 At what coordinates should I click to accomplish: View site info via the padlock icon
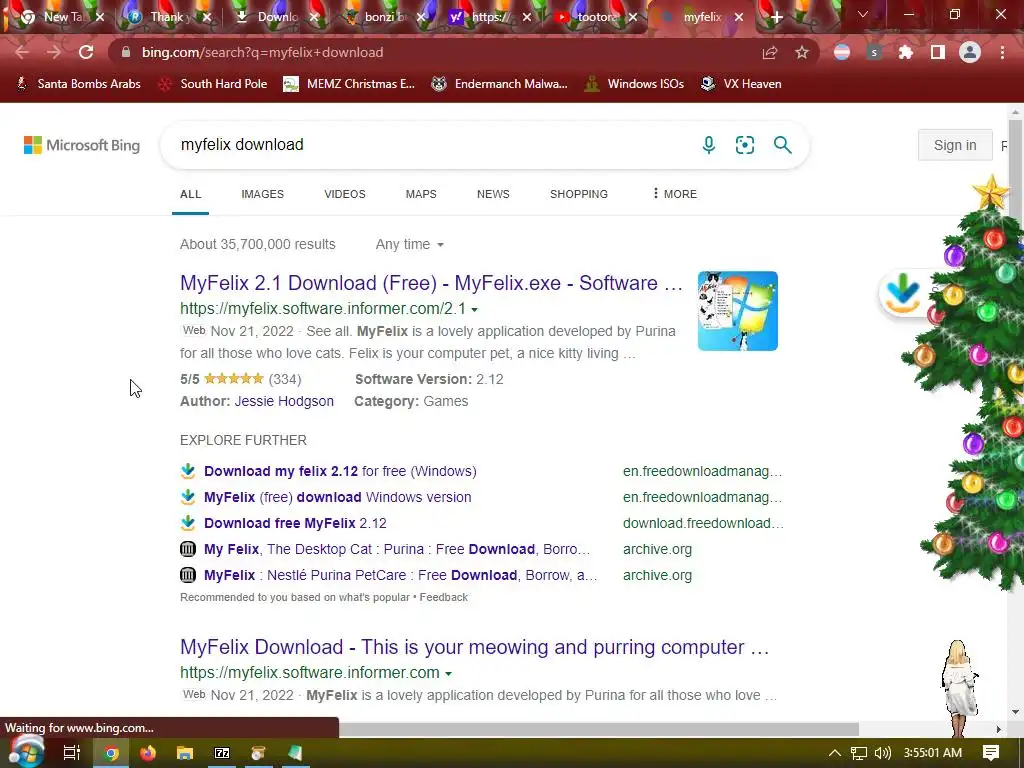coord(126,52)
